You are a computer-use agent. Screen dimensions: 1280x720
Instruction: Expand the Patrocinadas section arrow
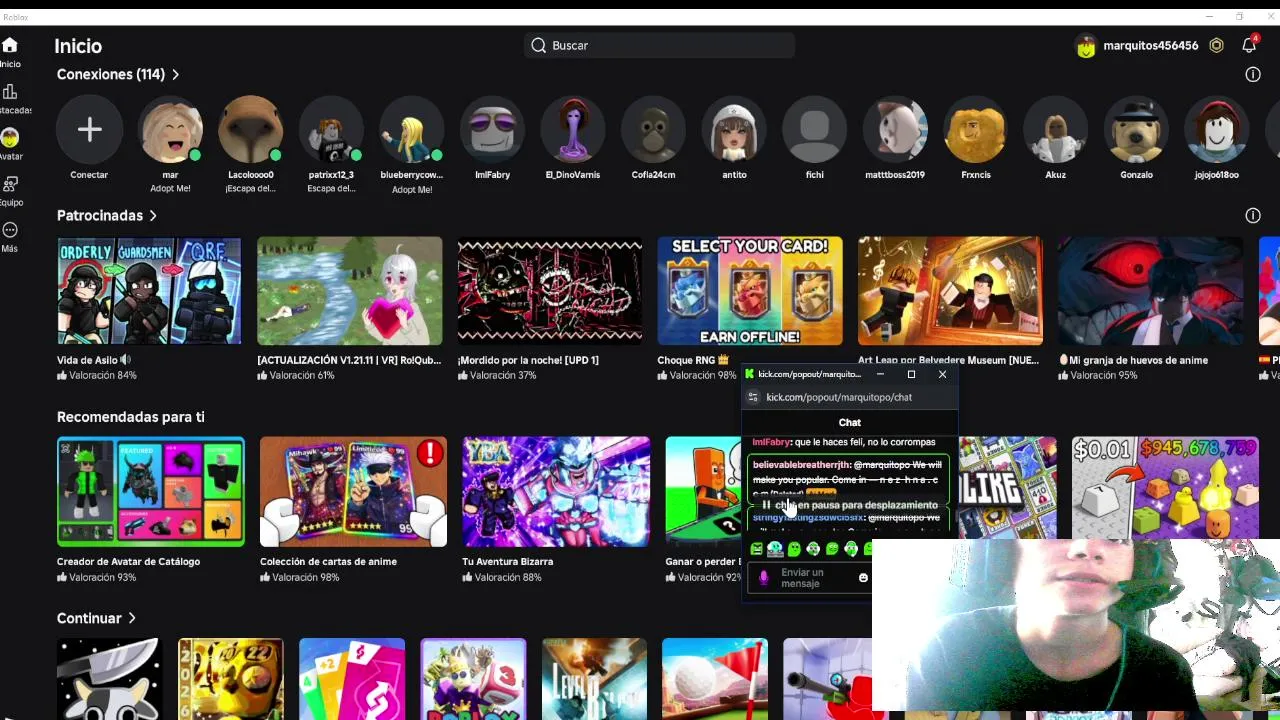click(x=153, y=215)
